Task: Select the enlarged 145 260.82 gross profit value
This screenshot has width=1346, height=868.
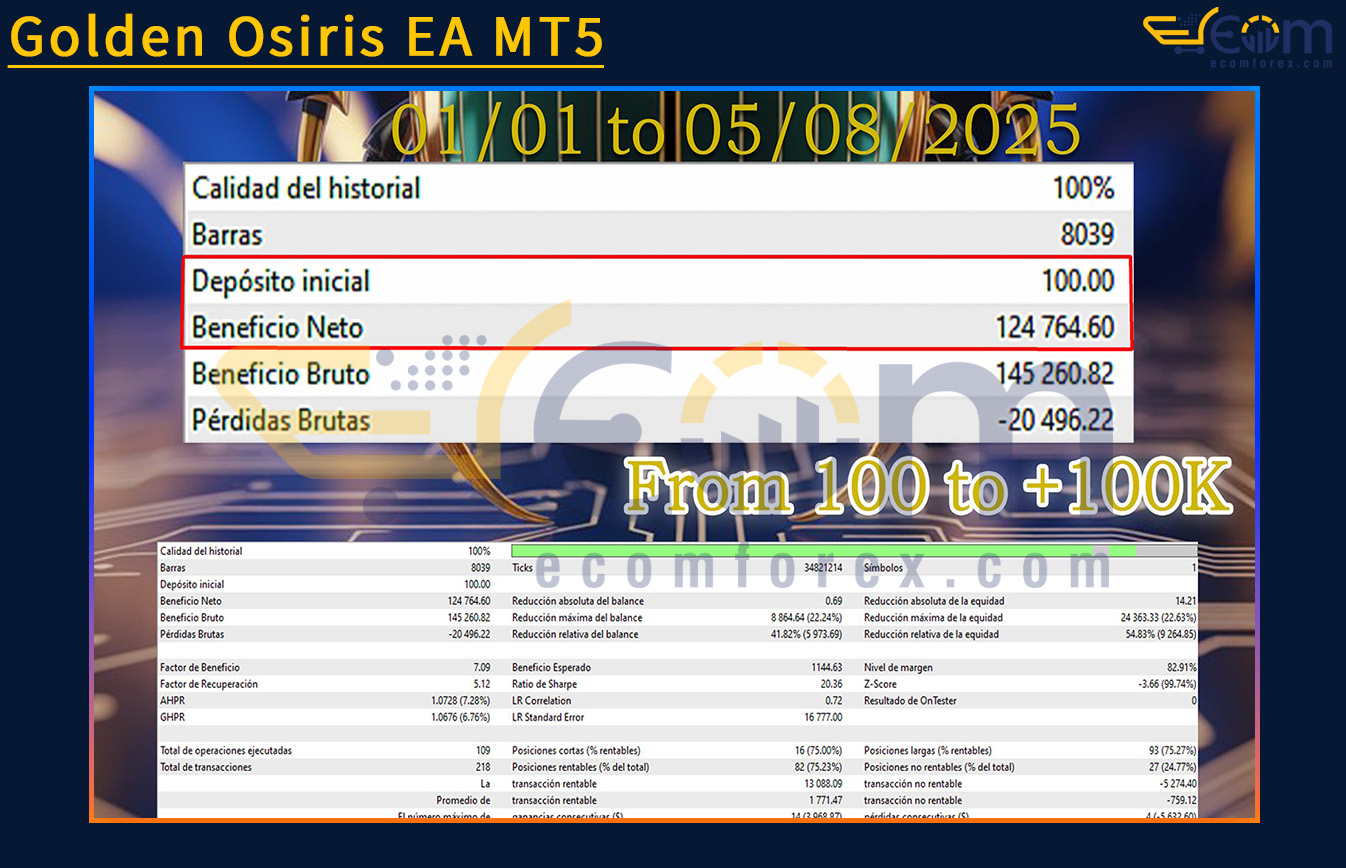Action: point(1054,374)
